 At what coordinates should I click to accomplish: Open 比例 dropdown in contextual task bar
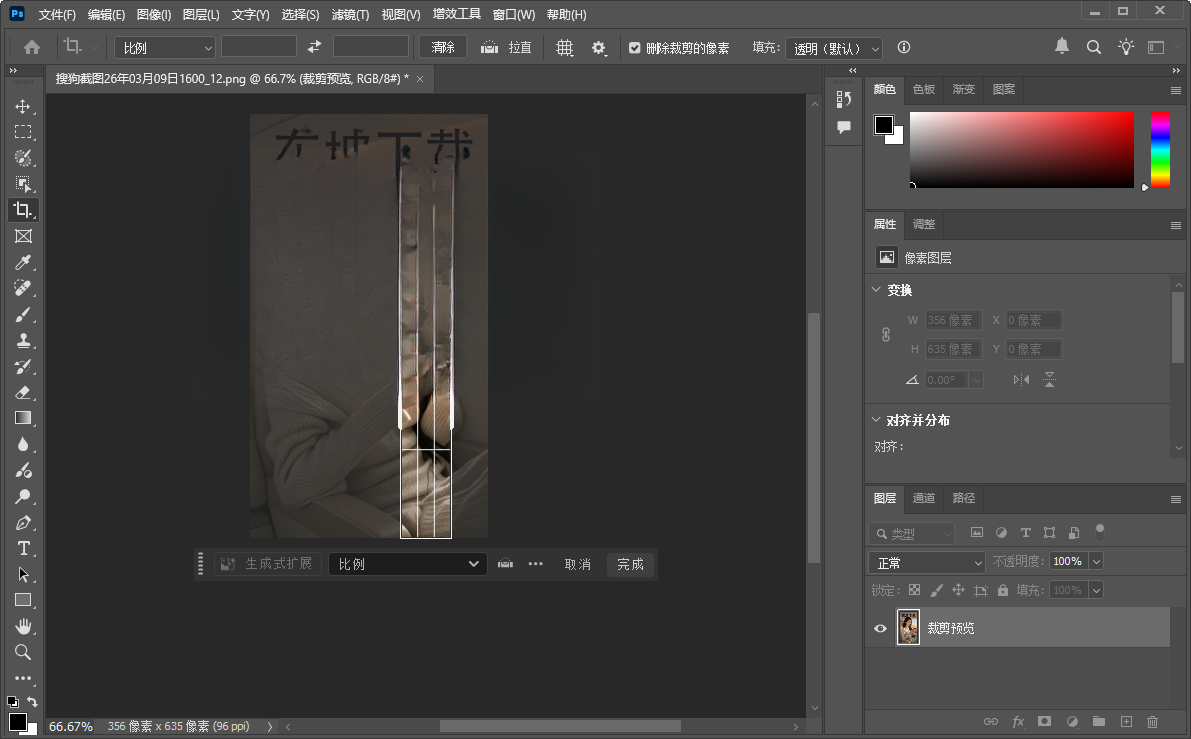tap(408, 564)
